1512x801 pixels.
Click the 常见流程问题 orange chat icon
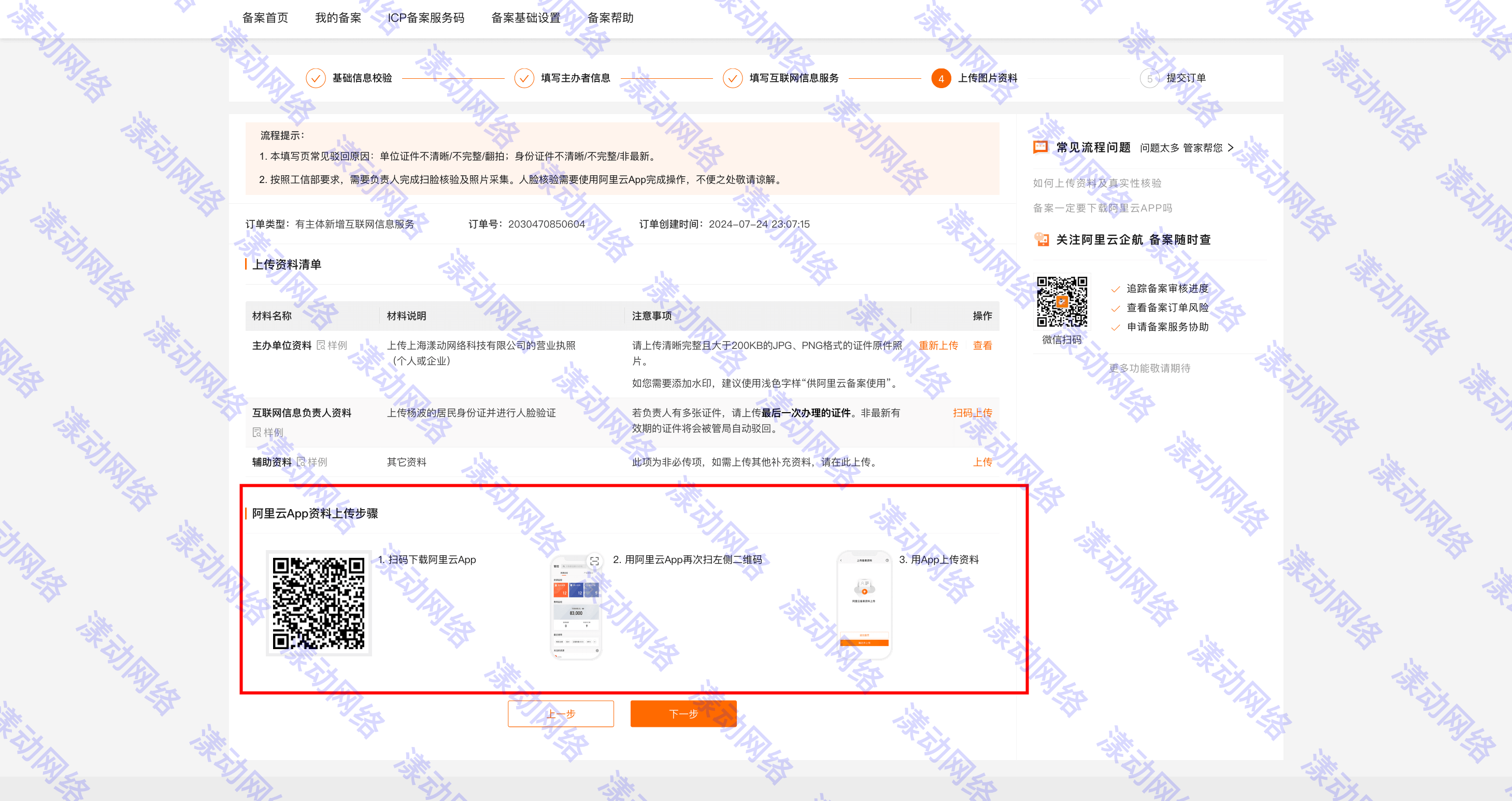coord(1040,147)
